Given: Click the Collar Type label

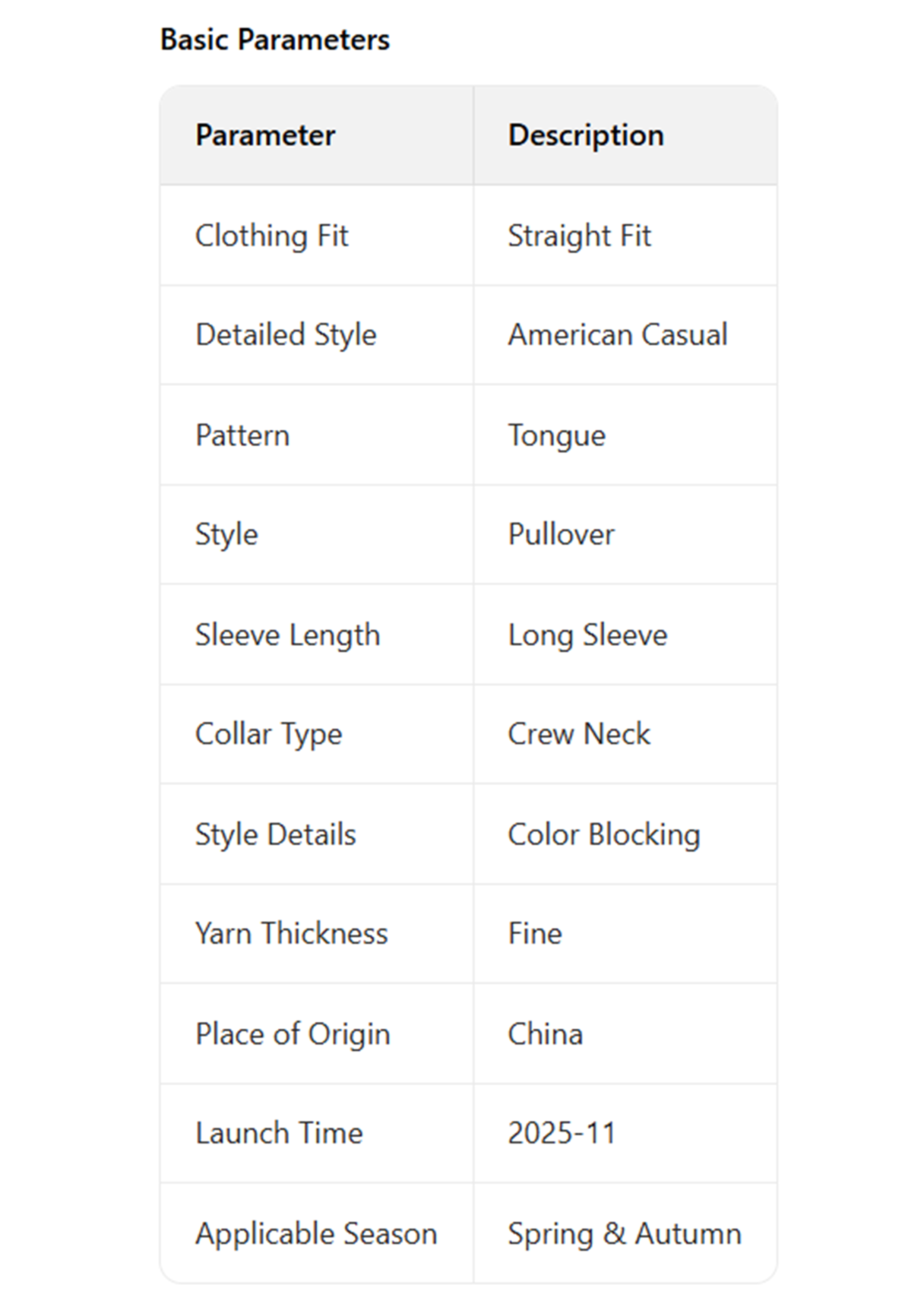Looking at the screenshot, I should click(269, 734).
